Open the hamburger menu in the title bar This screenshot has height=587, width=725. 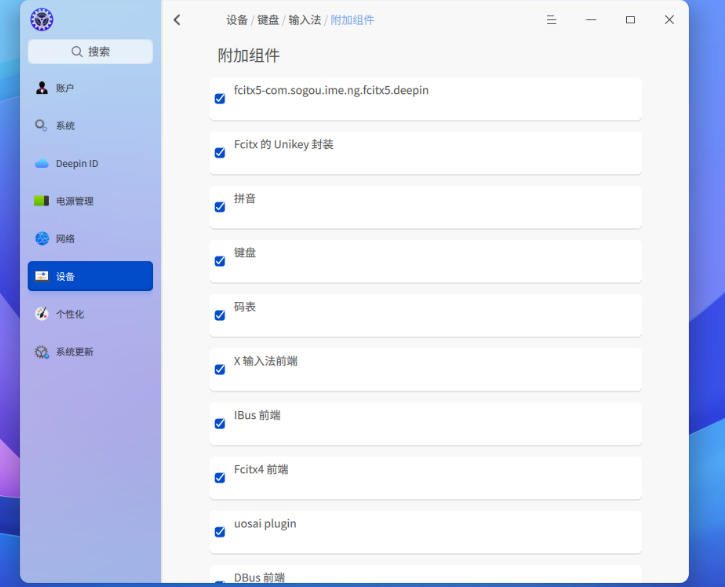tap(551, 20)
